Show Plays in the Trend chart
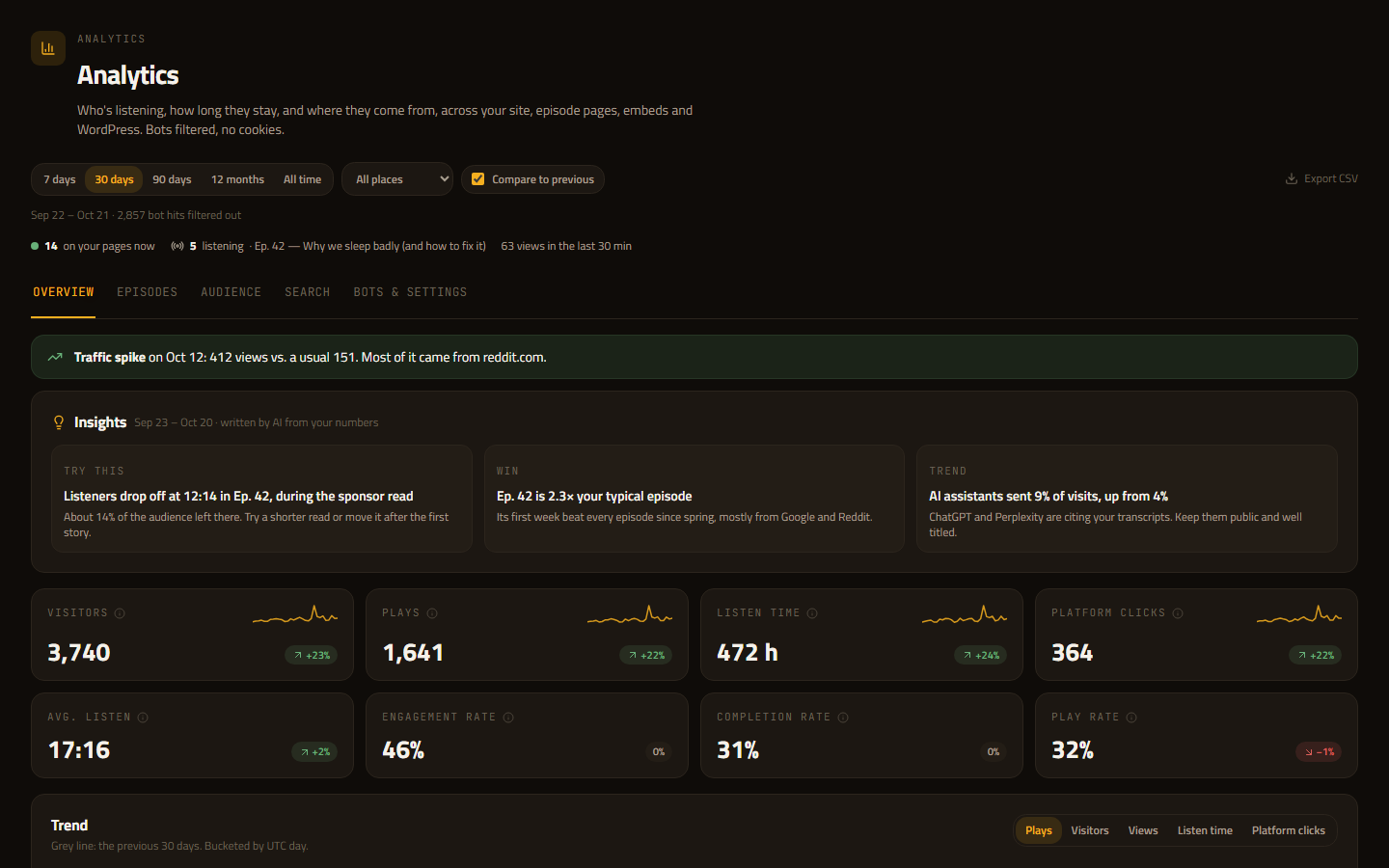Image resolution: width=1389 pixels, height=868 pixels. (1039, 830)
